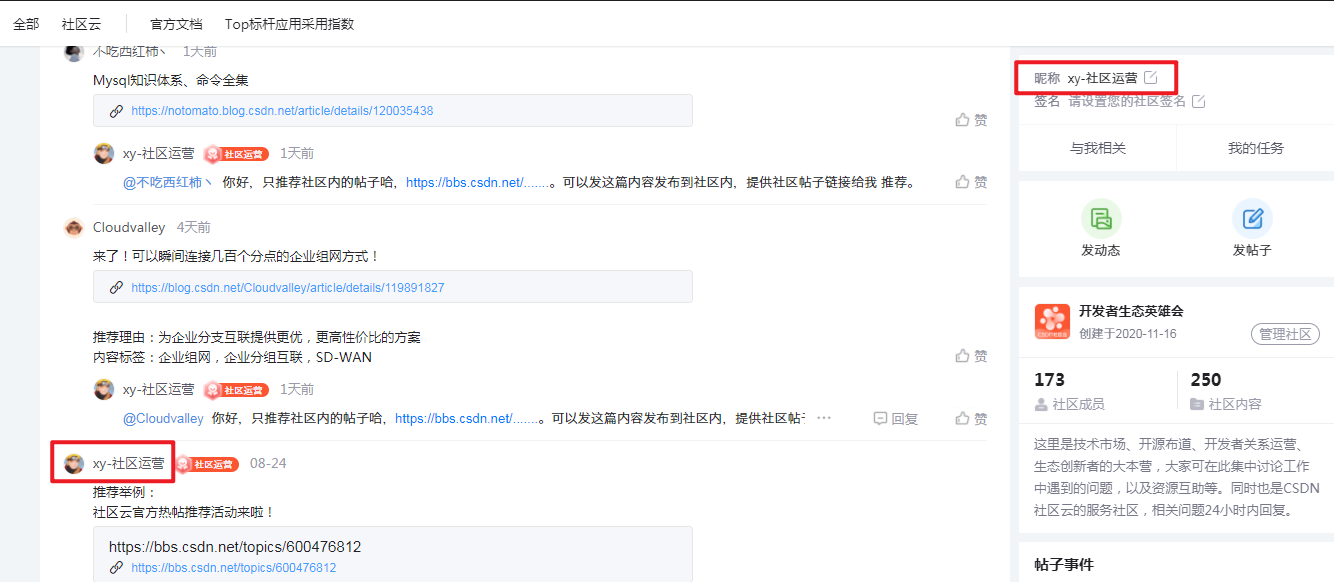Open 开发者生态英雄会 community logo

coord(1052,322)
